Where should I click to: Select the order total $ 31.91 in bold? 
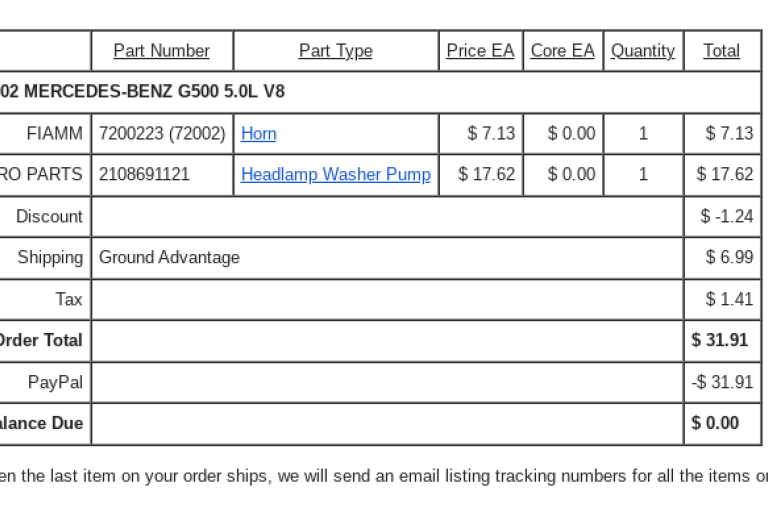pos(720,340)
